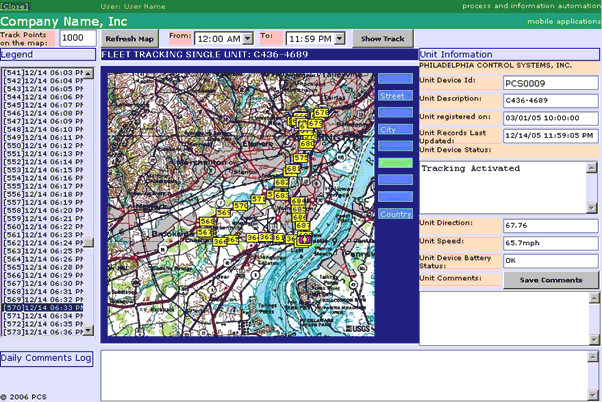
Task: Click Legend list scroll up arrow
Action: [88, 73]
